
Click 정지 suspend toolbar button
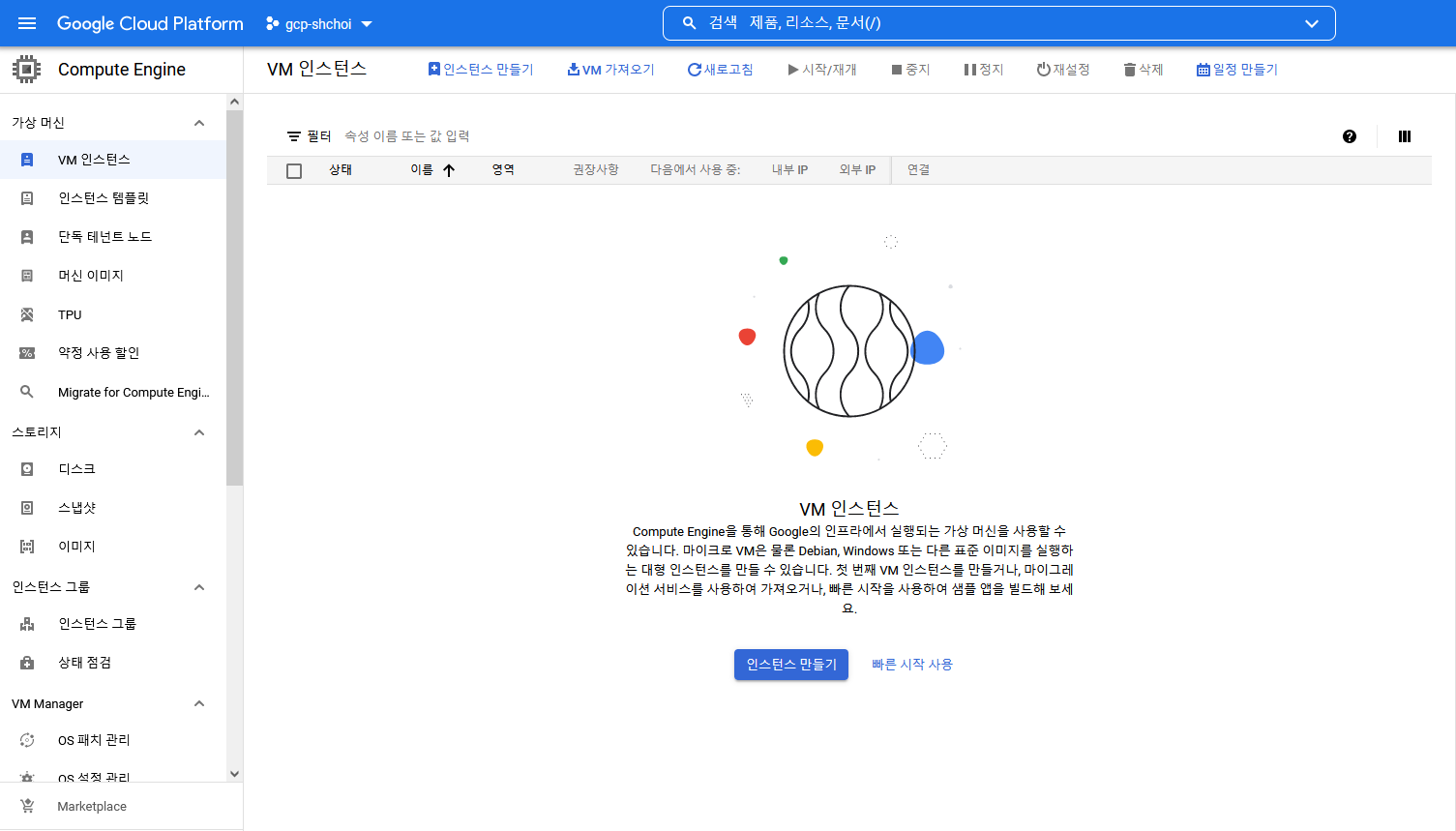984,70
